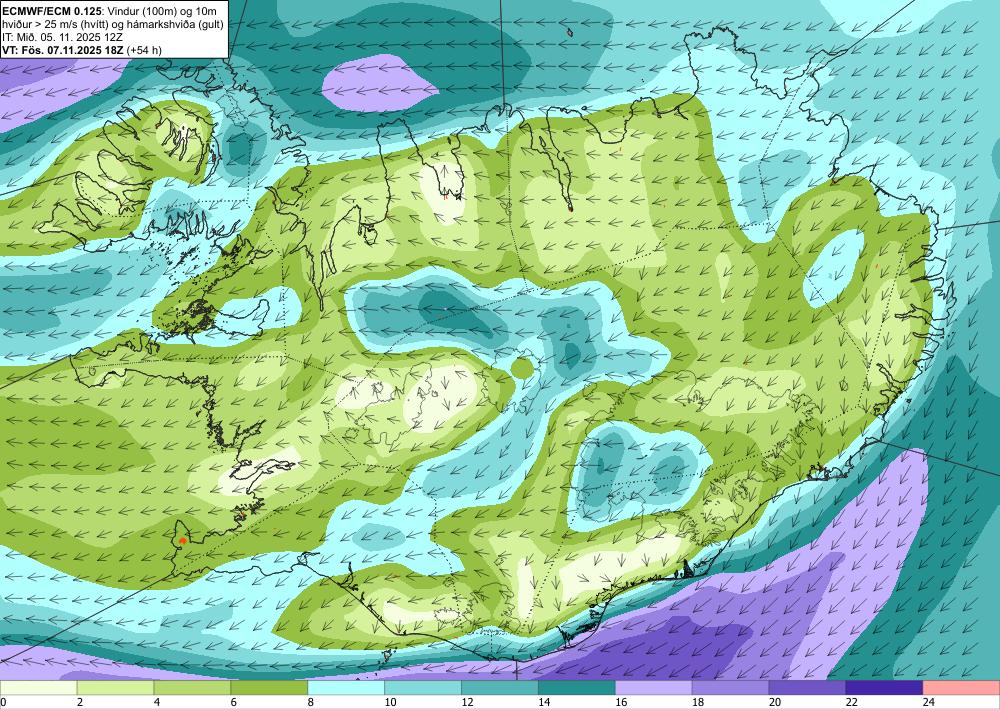Click the legend scale label "6"
Image resolution: width=1000 pixels, height=709 pixels.
(234, 702)
